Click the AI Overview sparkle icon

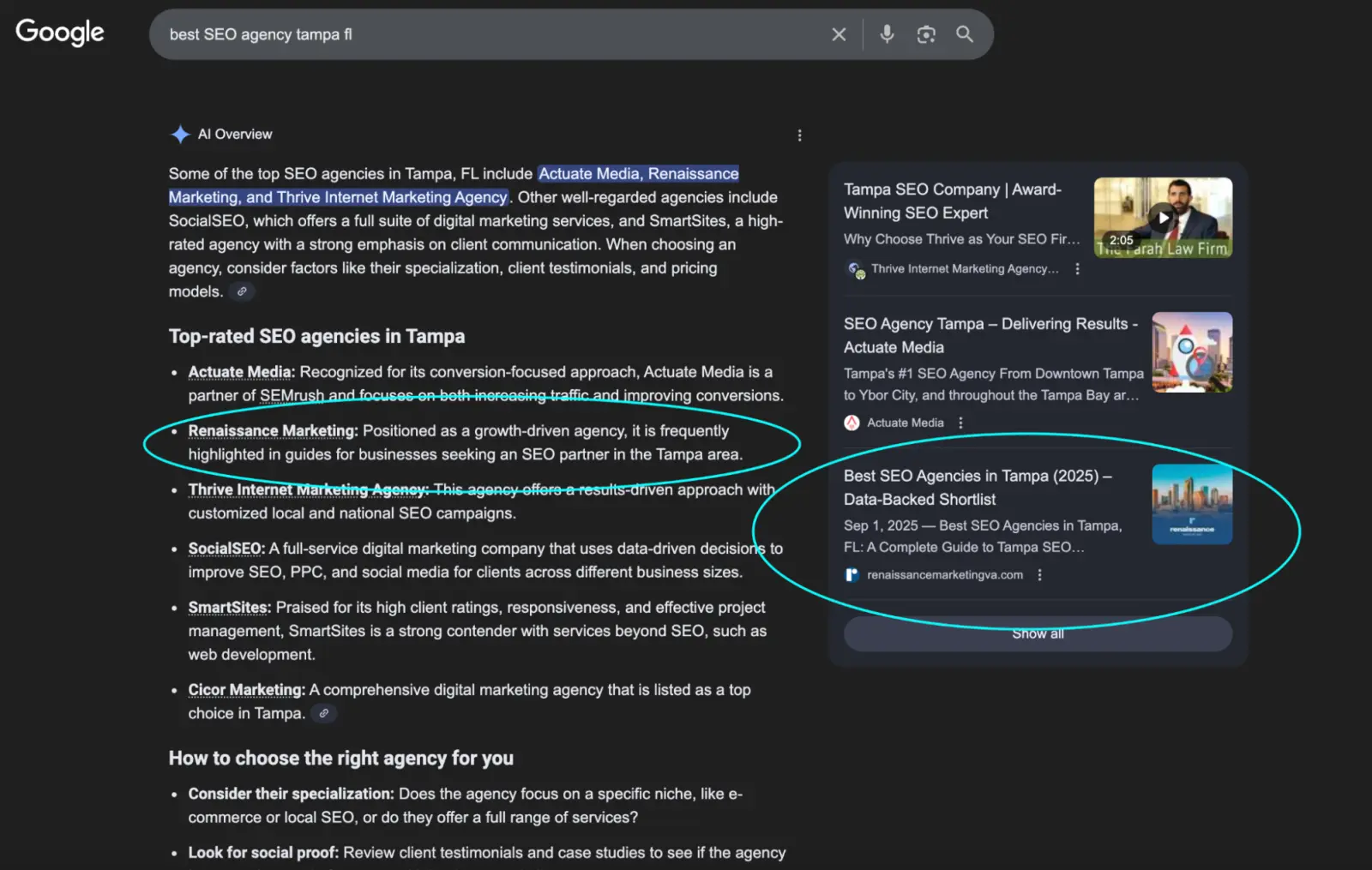tap(180, 134)
